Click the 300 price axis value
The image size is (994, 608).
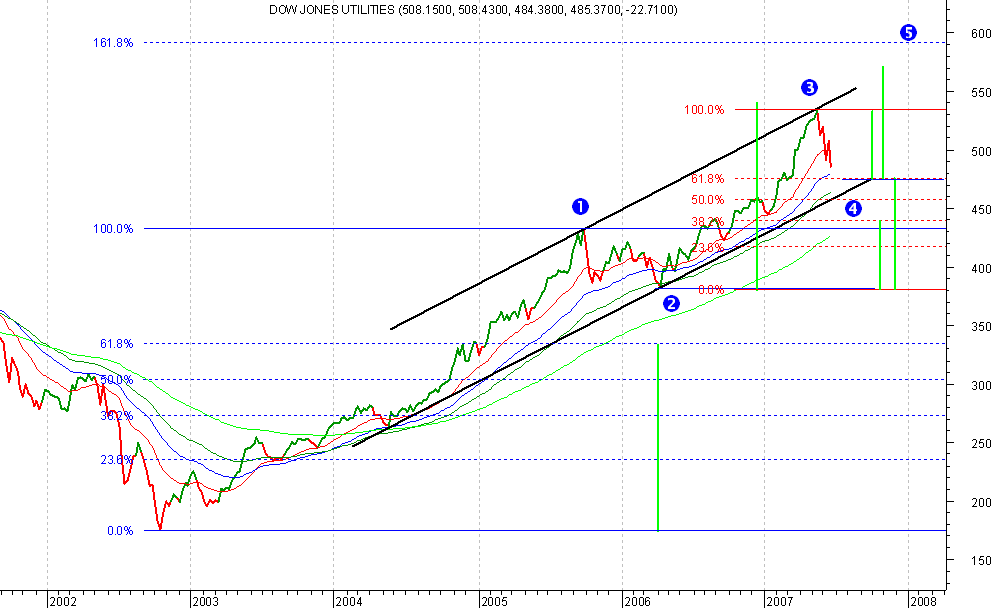click(x=981, y=385)
